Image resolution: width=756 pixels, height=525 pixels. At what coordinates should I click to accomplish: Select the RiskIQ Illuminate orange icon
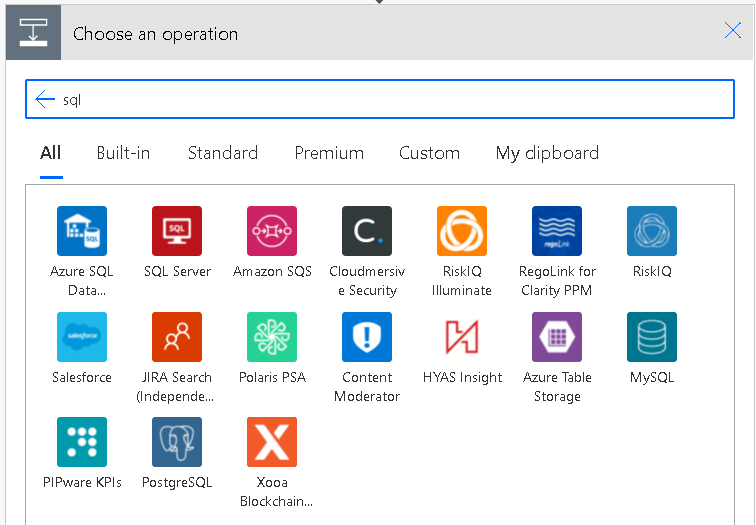462,231
